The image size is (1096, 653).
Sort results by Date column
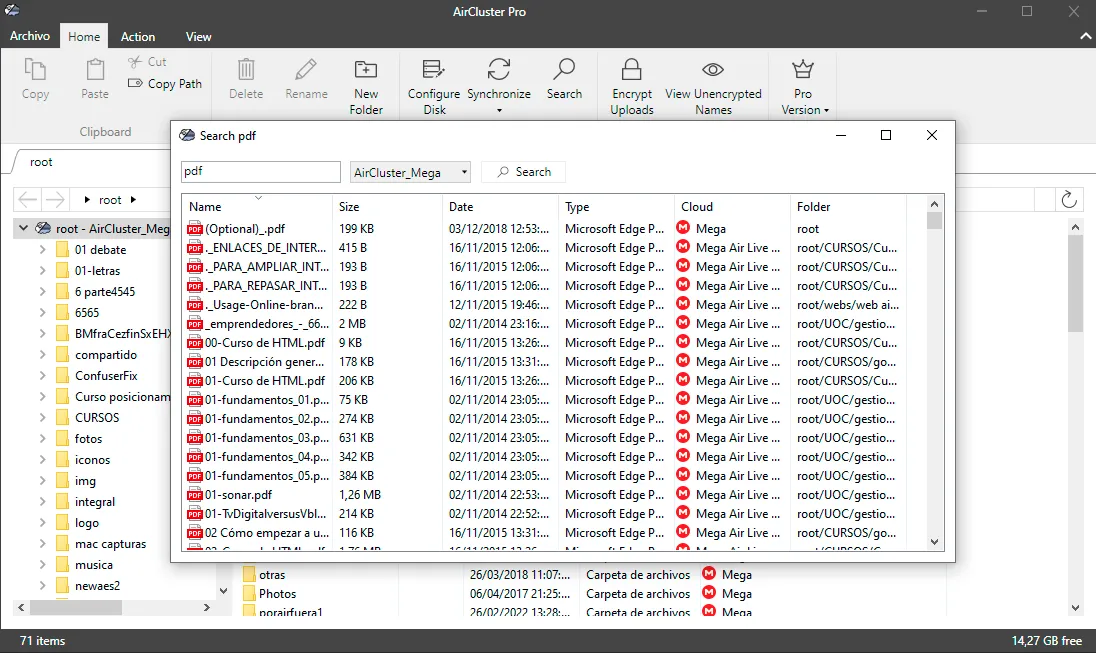click(500, 206)
